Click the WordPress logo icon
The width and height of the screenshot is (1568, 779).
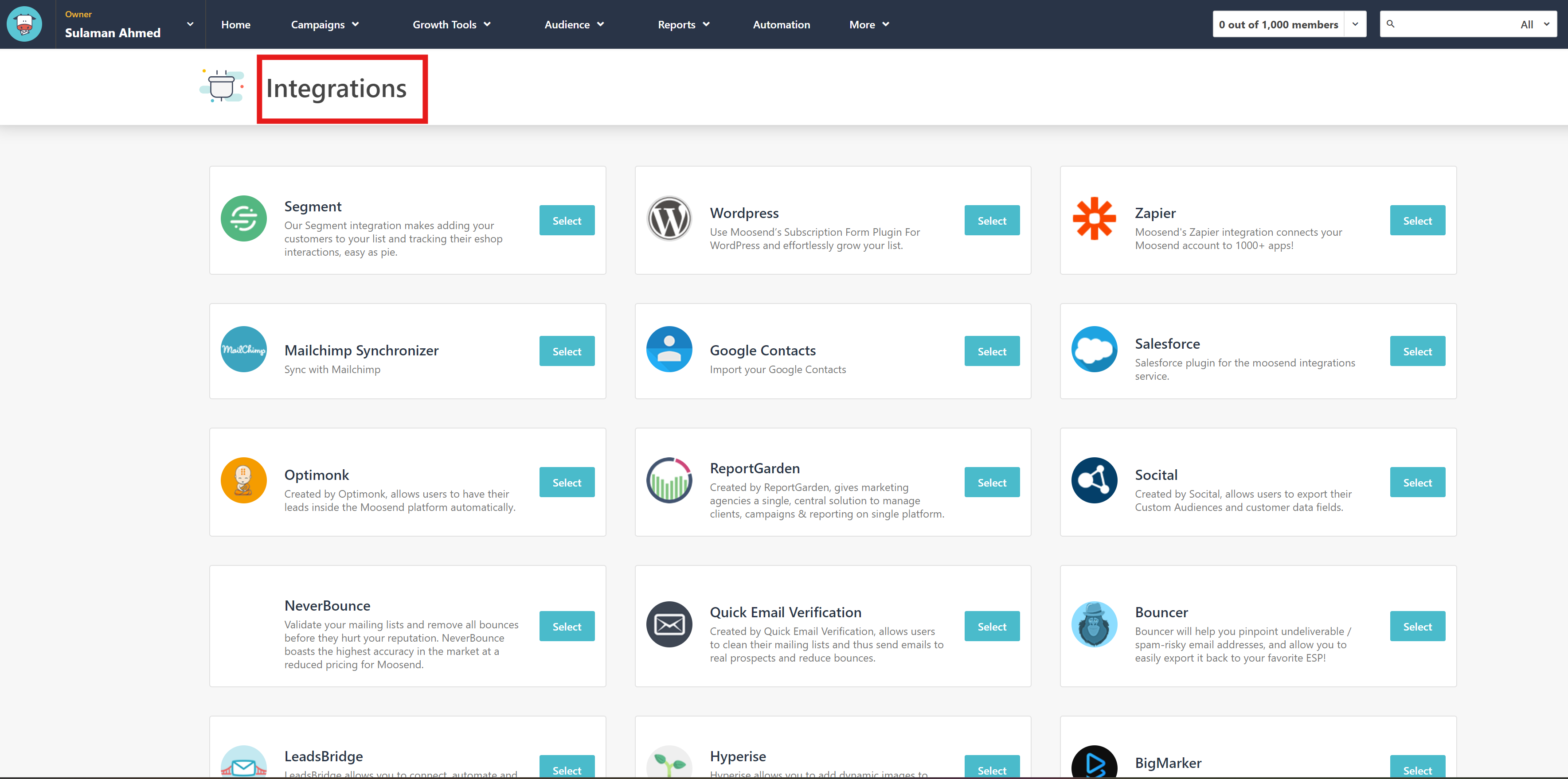pyautogui.click(x=669, y=218)
